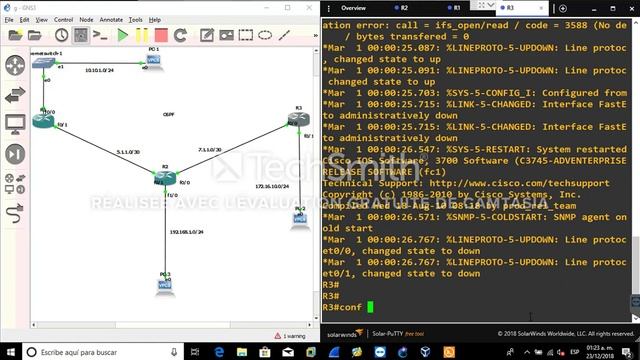Screen dimensions: 640x360
Task: Open the Windows Start menu
Action: pos(11,352)
